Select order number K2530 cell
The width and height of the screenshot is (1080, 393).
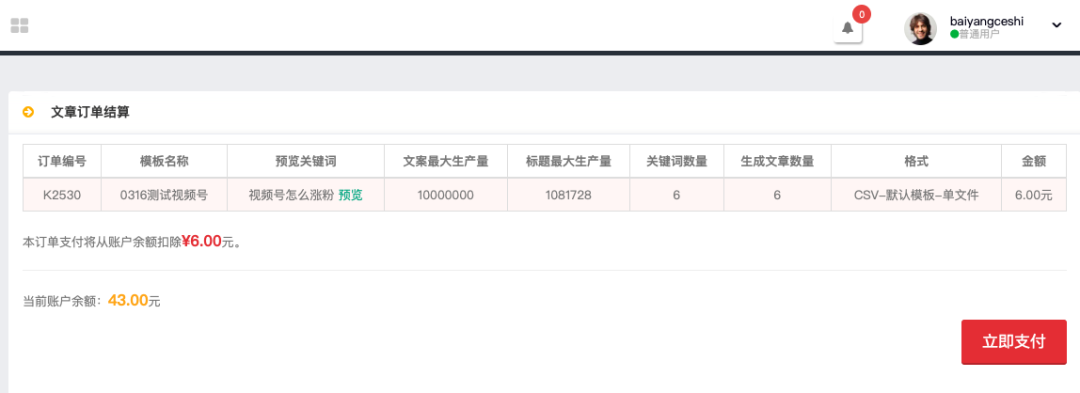tap(62, 195)
